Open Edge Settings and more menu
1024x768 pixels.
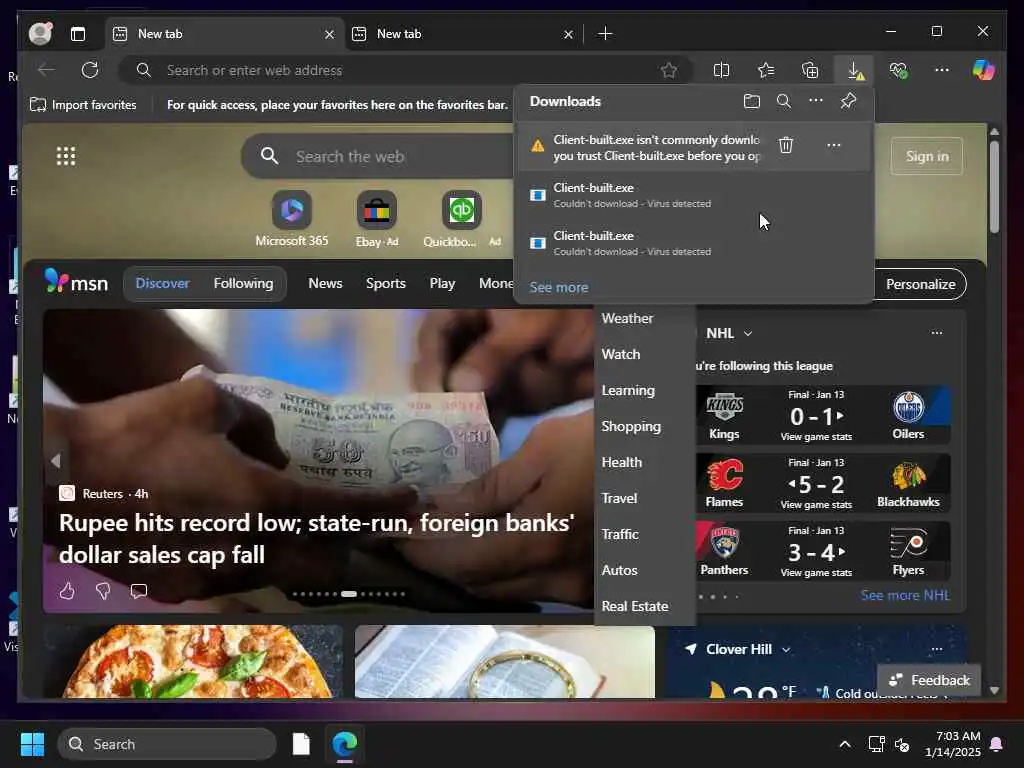pos(942,70)
